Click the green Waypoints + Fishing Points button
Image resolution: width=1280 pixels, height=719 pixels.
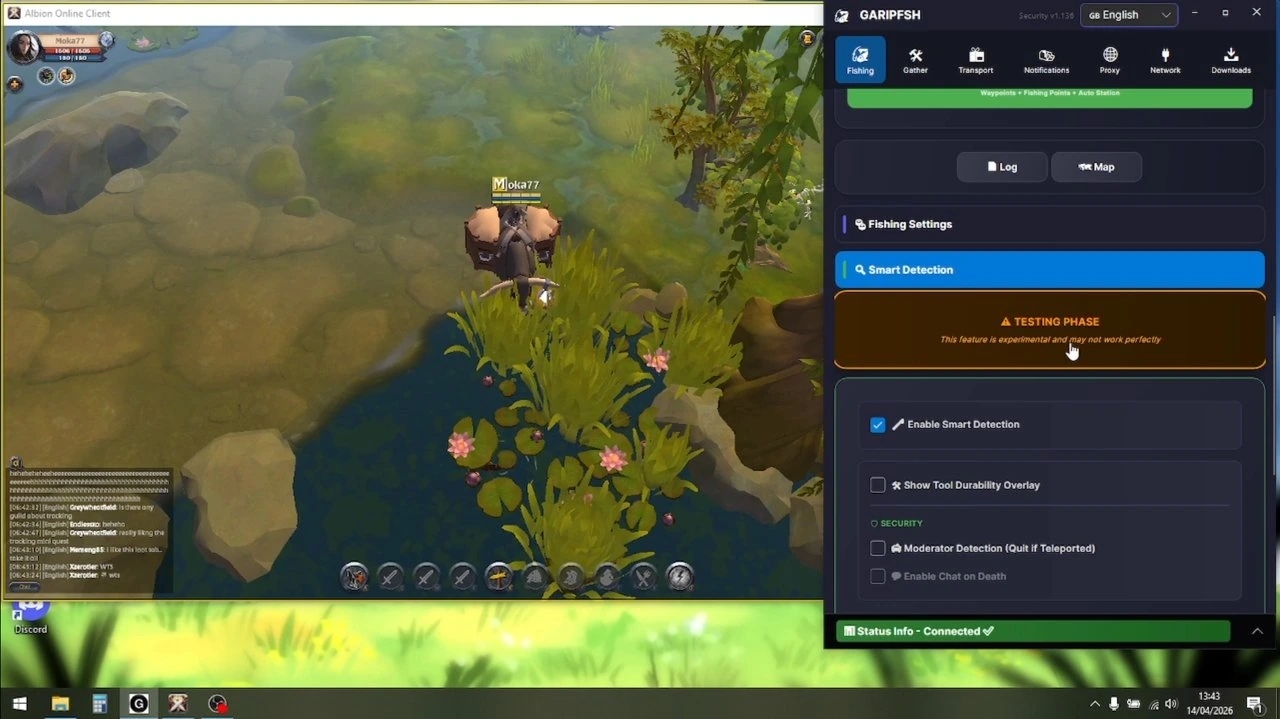point(1049,96)
